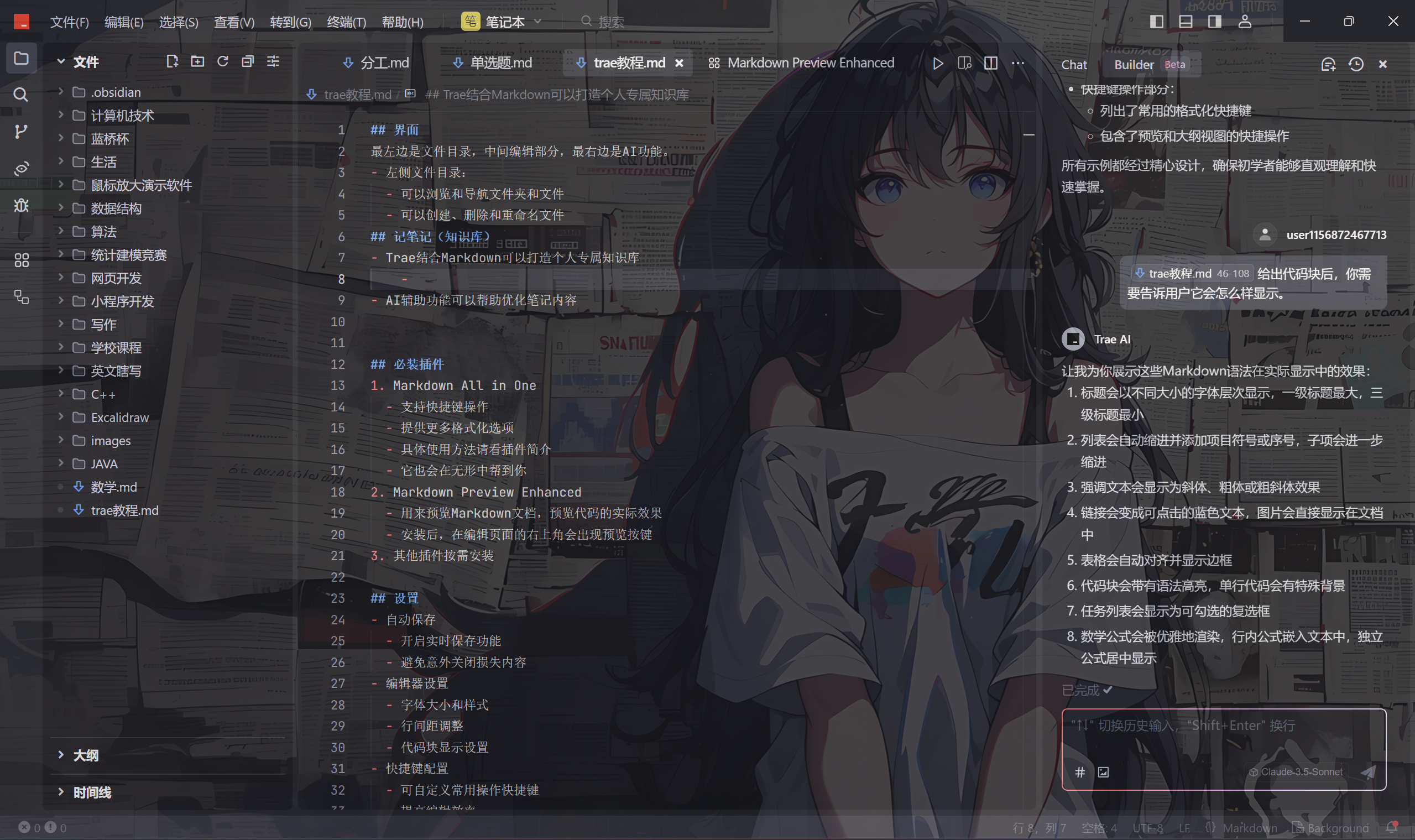Open 数学.md in the file tree
1415x840 pixels.
click(x=113, y=487)
